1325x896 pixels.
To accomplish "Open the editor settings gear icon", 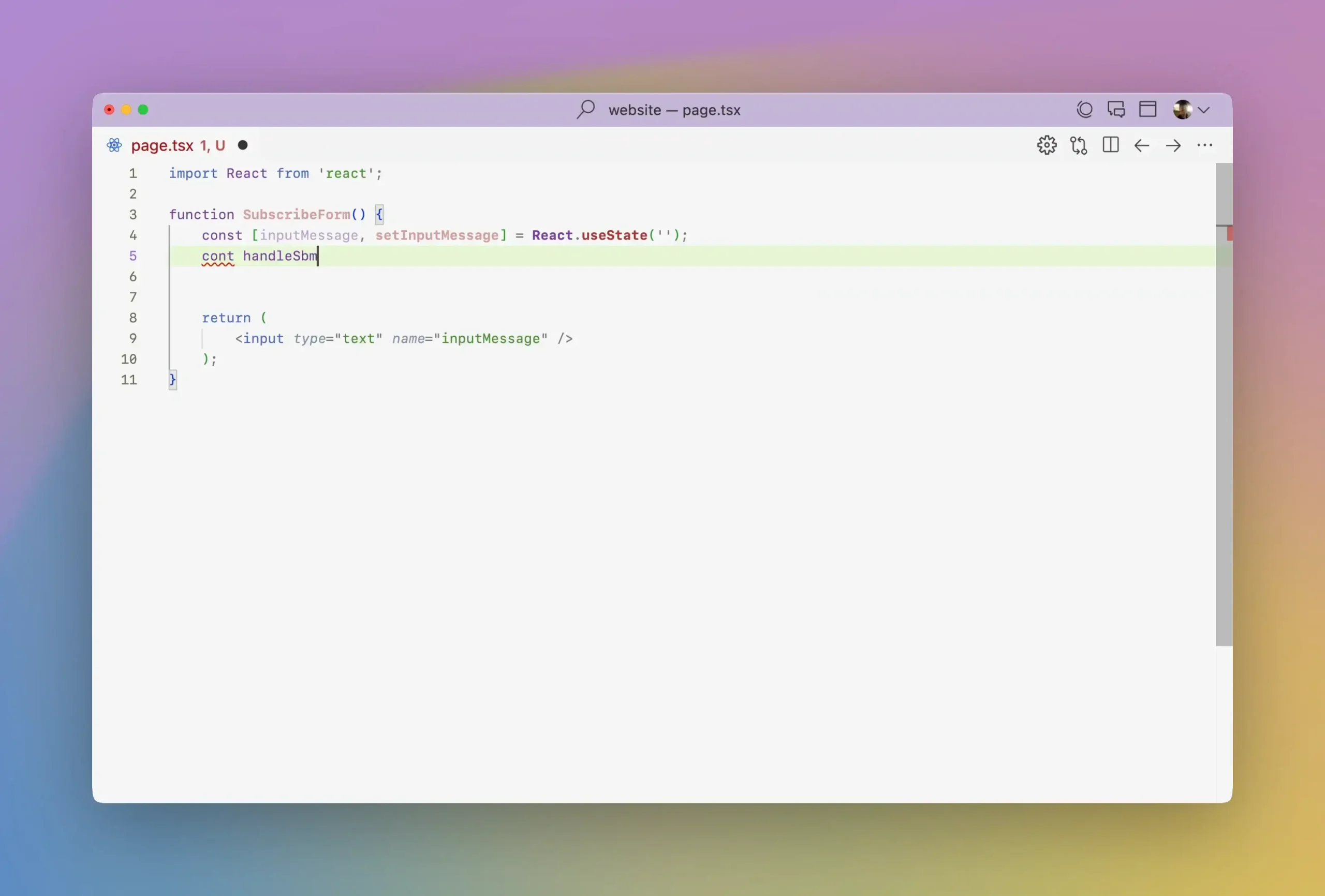I will click(1048, 145).
